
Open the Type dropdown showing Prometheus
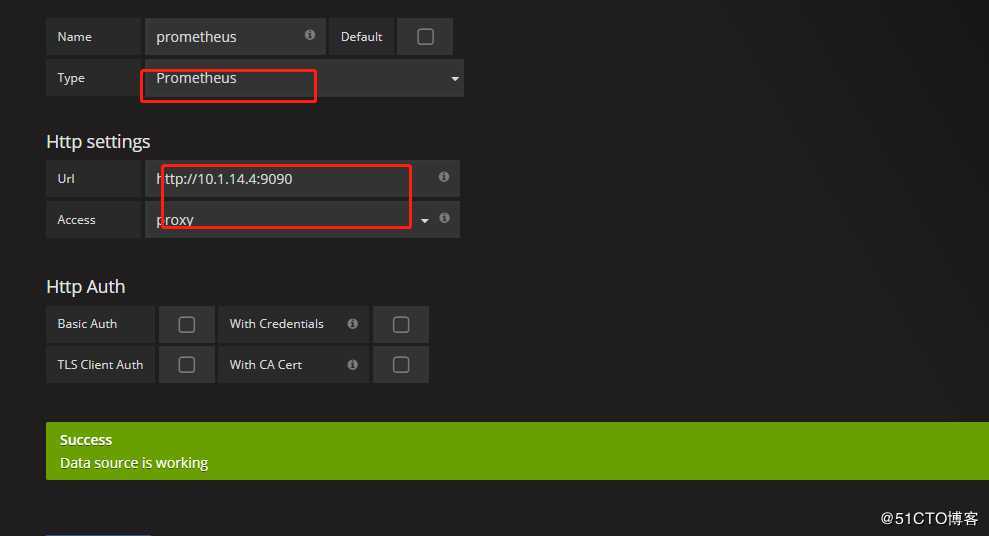pyautogui.click(x=305, y=78)
